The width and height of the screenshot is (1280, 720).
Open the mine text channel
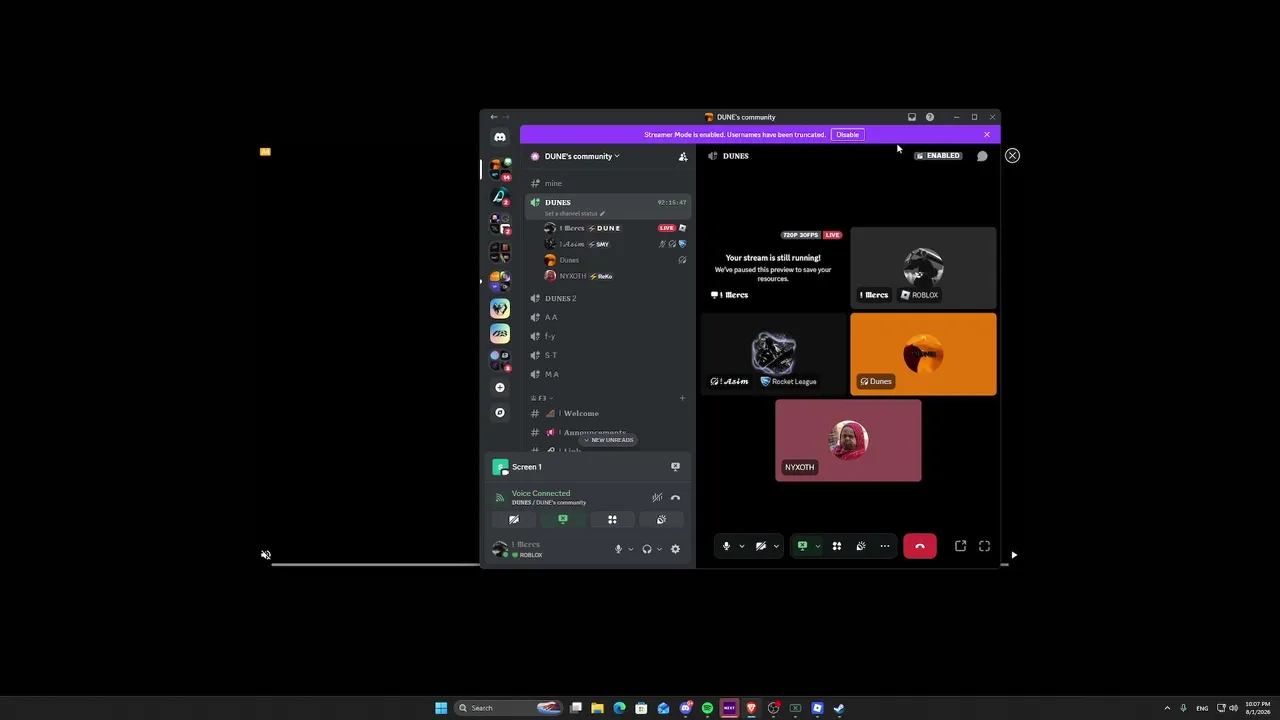coord(608,183)
